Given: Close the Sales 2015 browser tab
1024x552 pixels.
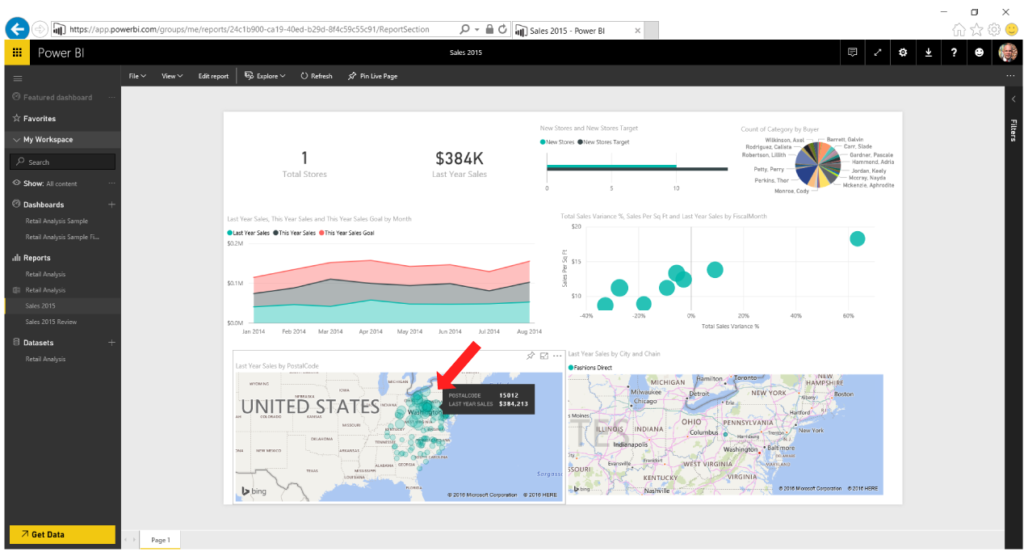Looking at the screenshot, I should click(637, 31).
